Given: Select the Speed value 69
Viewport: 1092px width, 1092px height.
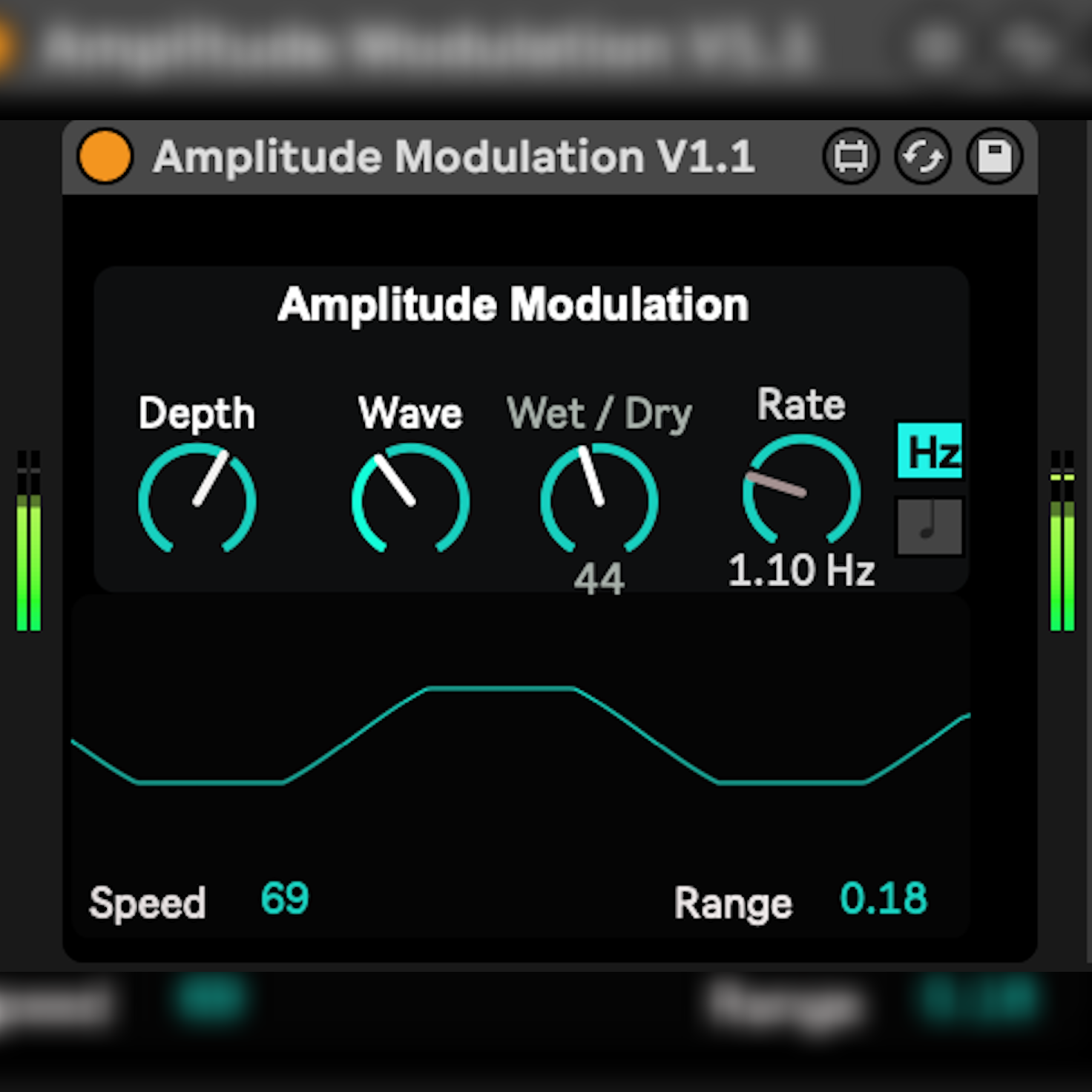Looking at the screenshot, I should click(284, 899).
